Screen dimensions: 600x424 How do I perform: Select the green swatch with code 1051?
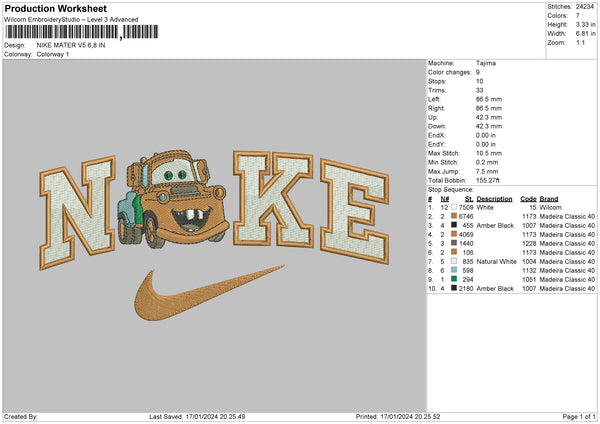point(454,279)
